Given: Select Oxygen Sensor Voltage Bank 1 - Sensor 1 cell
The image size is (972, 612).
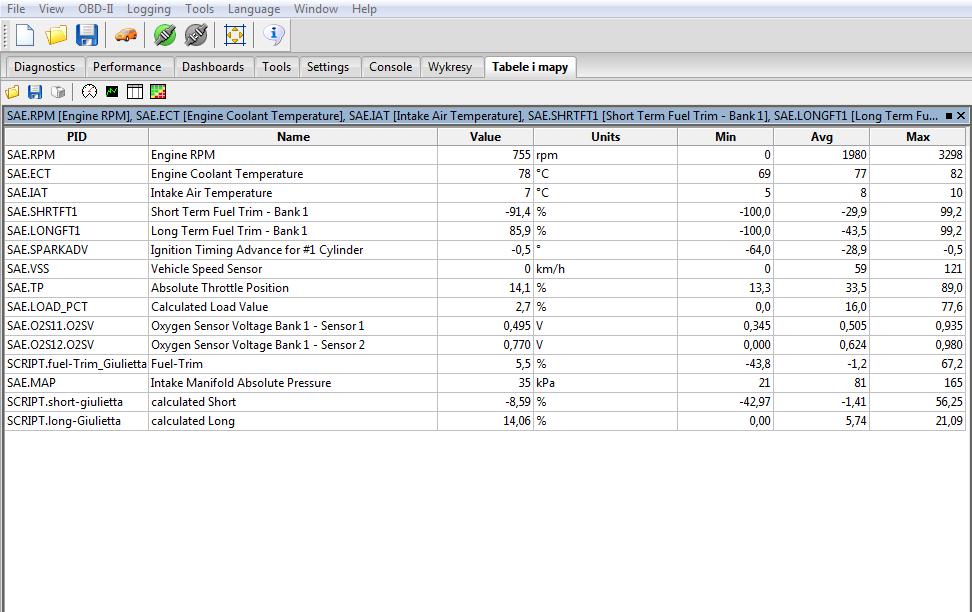Looking at the screenshot, I should 293,326.
